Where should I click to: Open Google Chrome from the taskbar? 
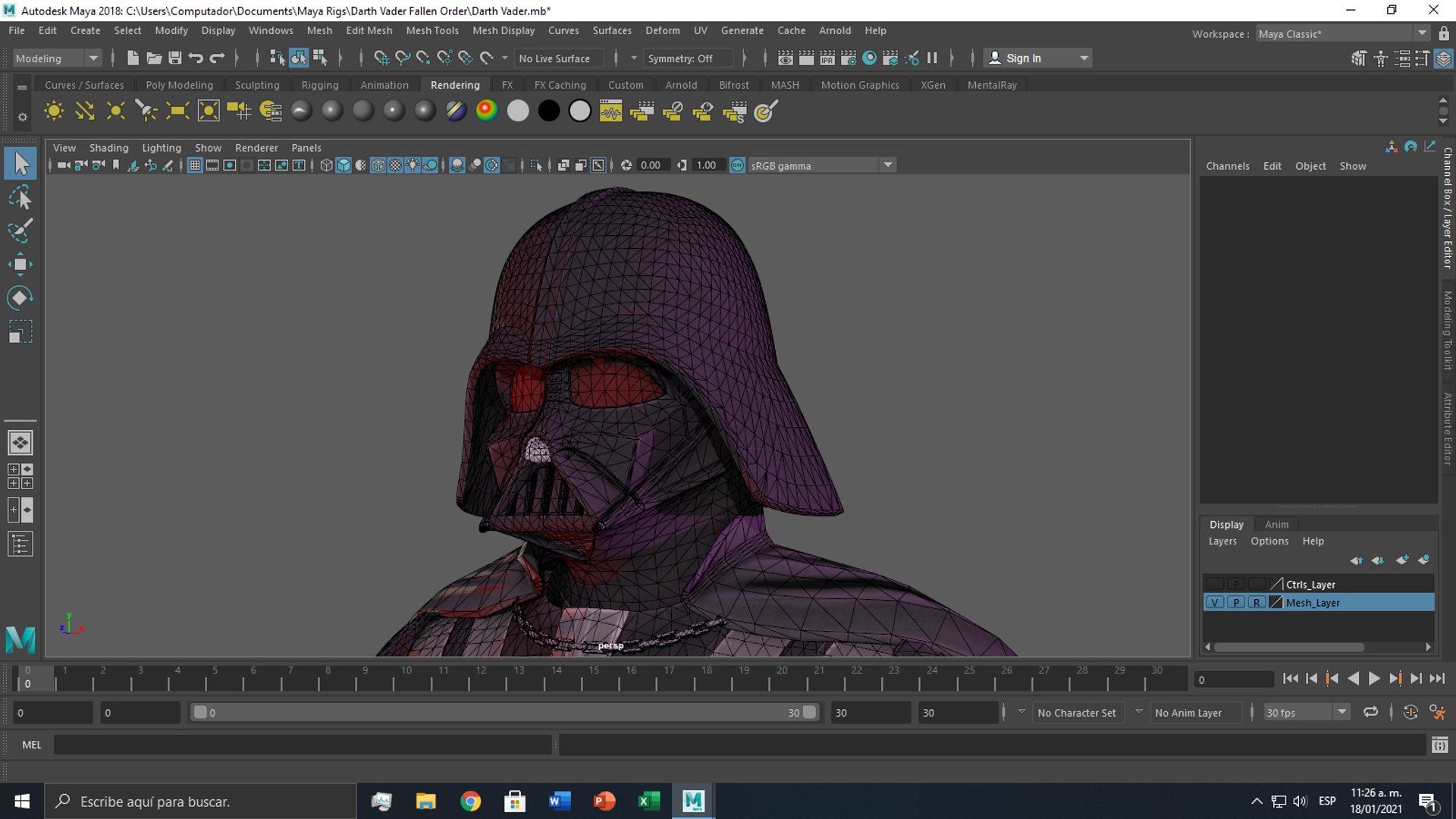tap(470, 801)
